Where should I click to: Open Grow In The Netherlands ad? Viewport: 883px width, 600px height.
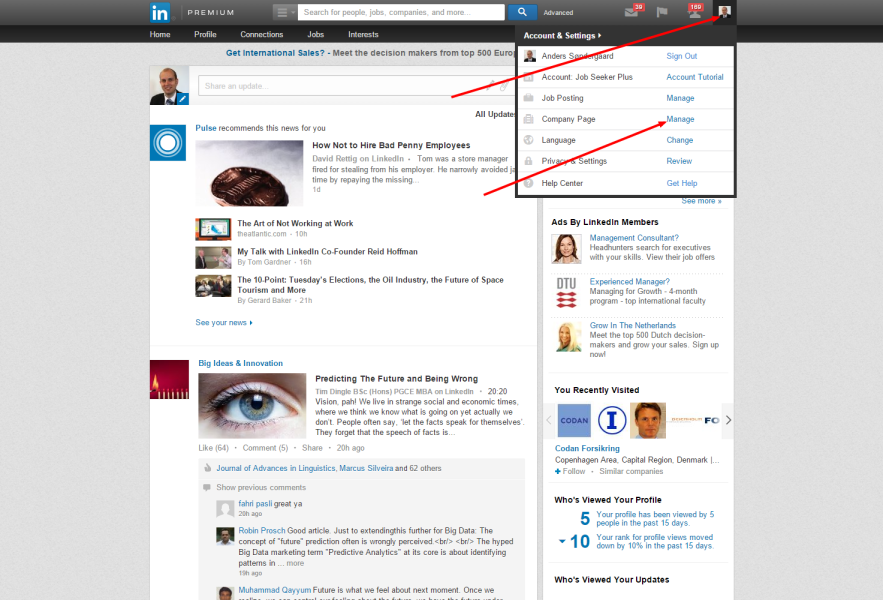pyautogui.click(x=632, y=325)
